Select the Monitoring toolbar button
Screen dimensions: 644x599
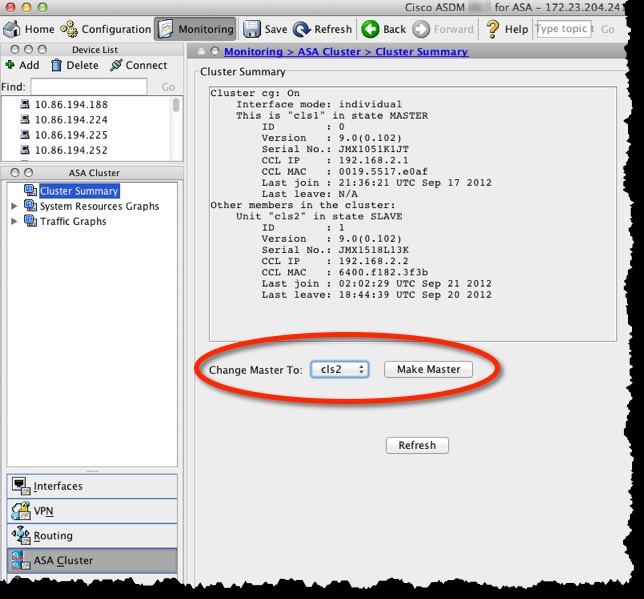pos(196,29)
